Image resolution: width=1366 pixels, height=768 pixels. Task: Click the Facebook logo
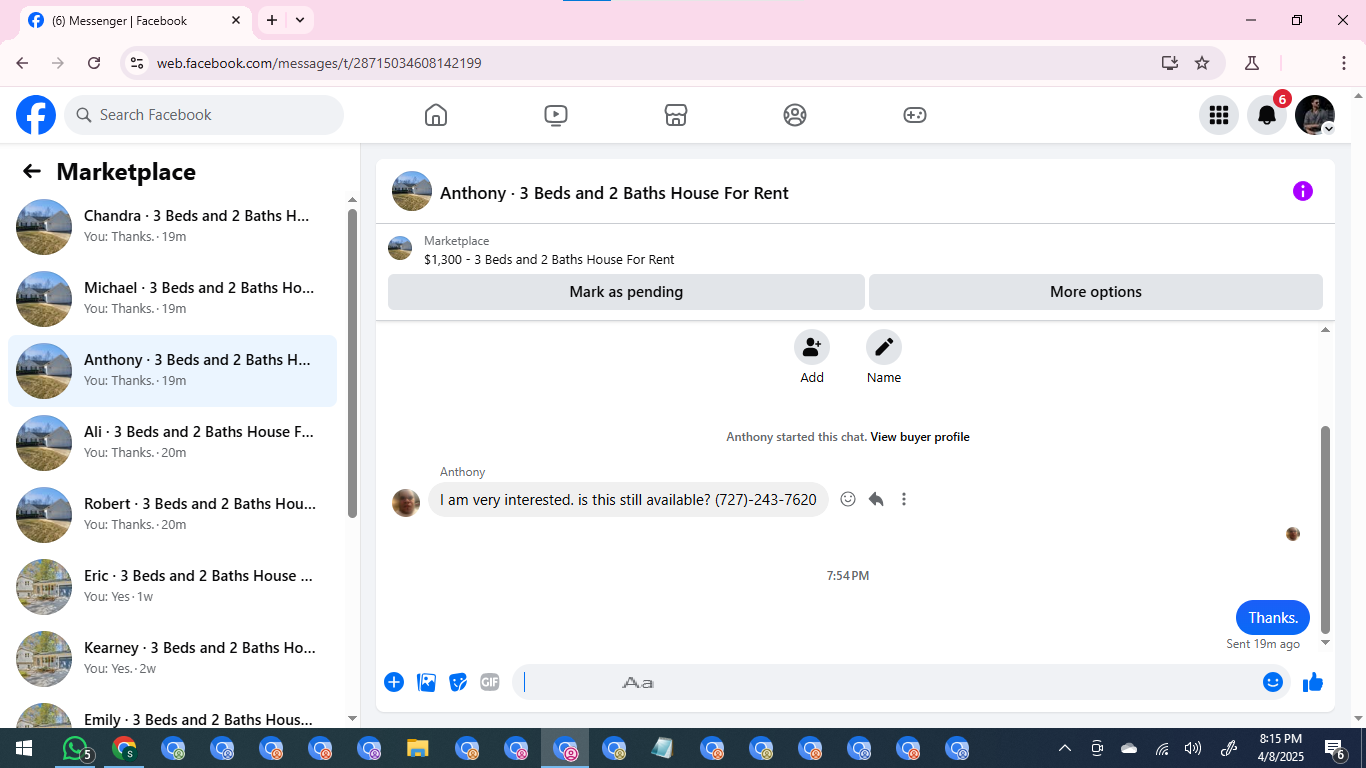click(x=36, y=115)
